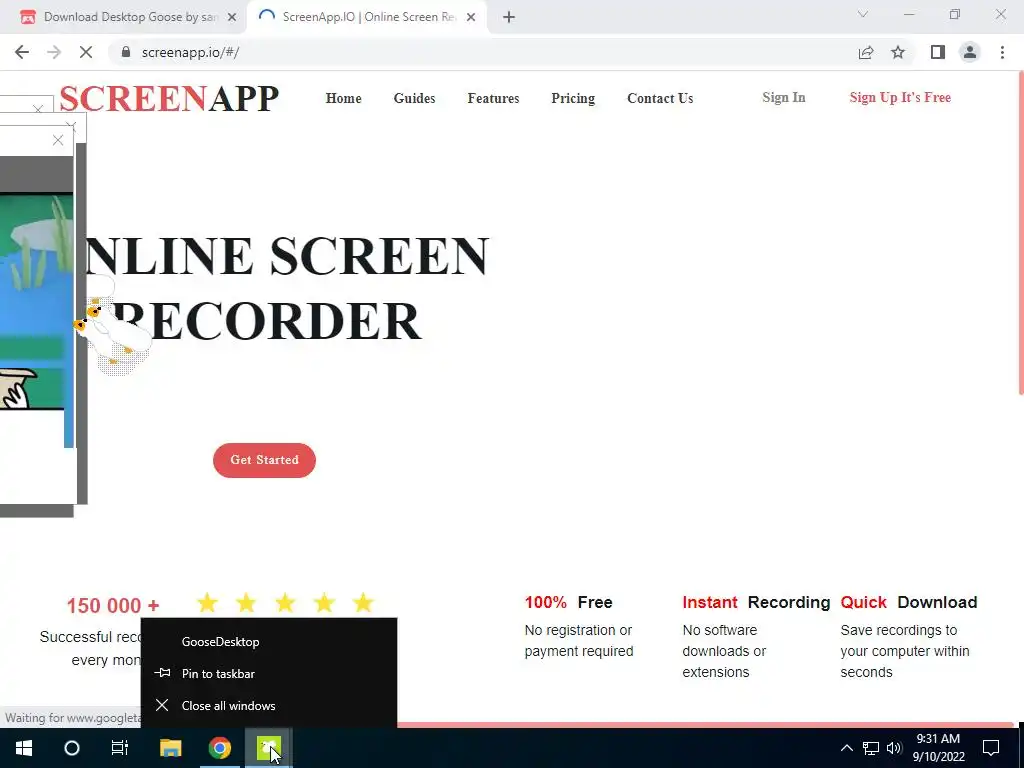Click the Sign In link
This screenshot has width=1024, height=768.
coord(784,97)
